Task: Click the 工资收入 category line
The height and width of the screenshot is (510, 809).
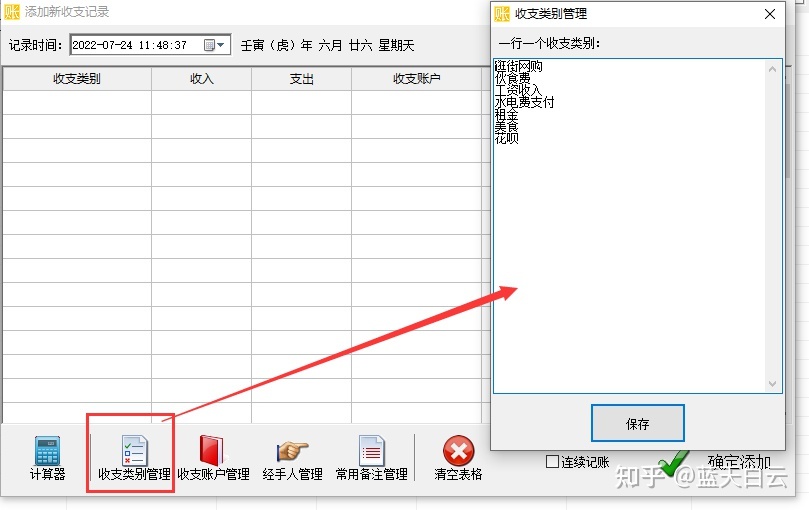Action: 519,90
